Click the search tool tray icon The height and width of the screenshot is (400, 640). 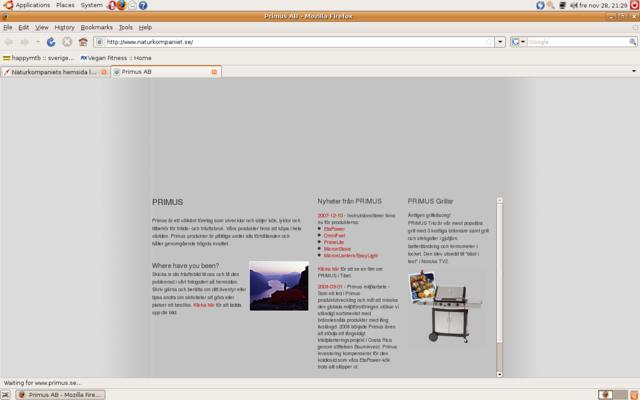(551, 5)
